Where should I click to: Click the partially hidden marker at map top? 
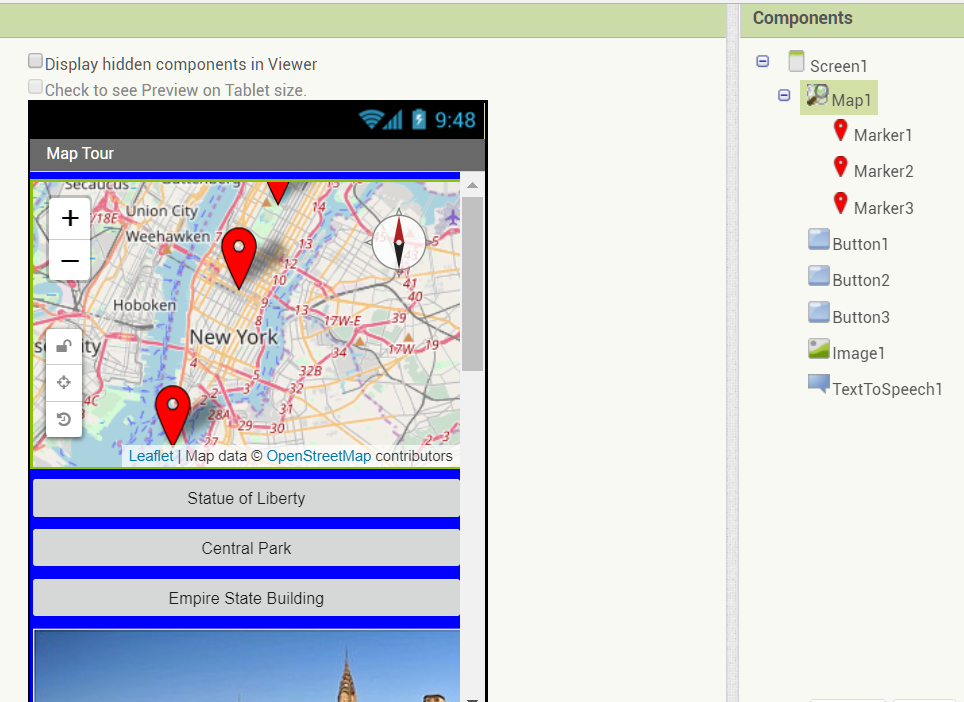[278, 192]
